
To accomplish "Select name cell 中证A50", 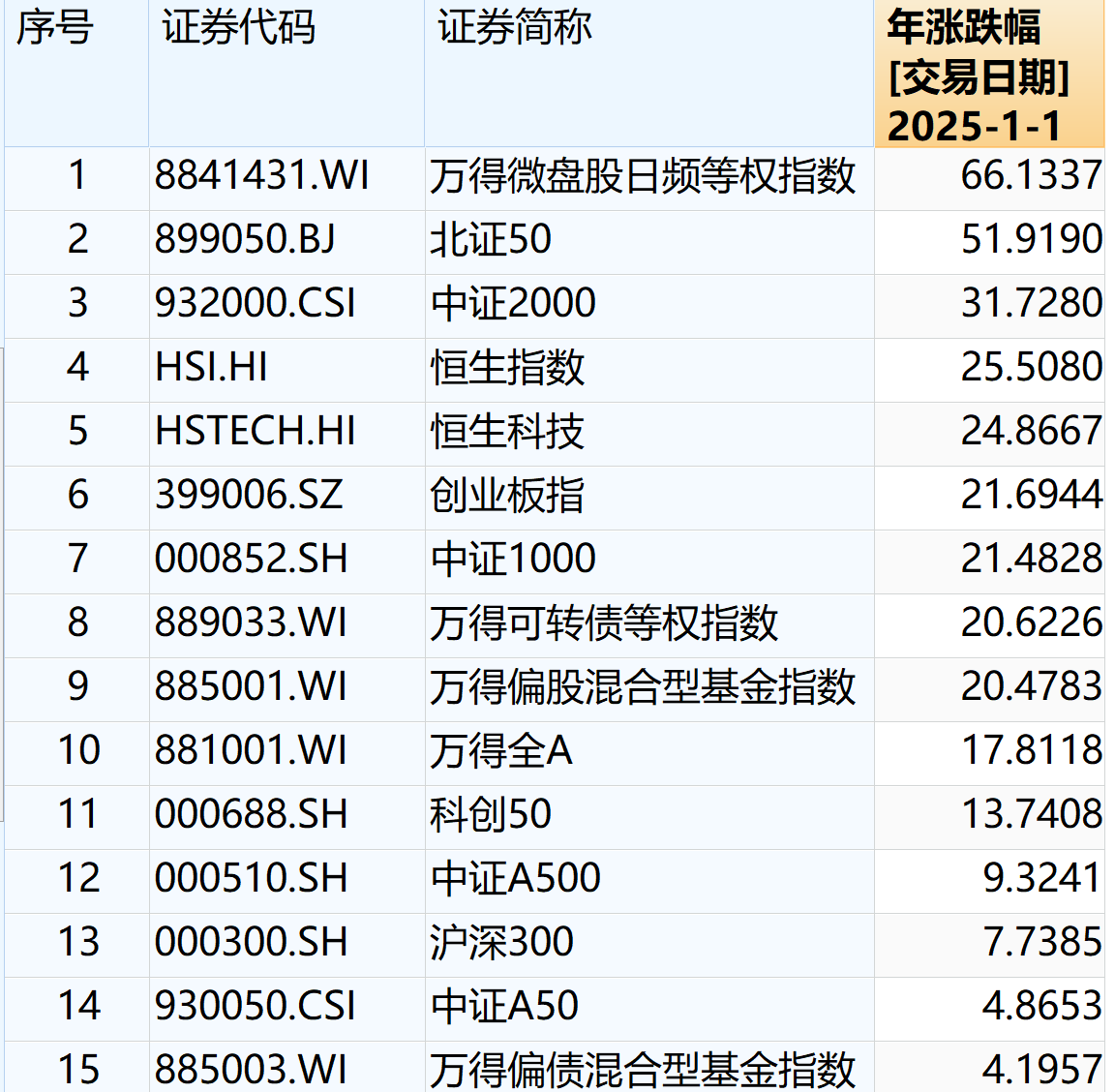I will click(649, 1010).
